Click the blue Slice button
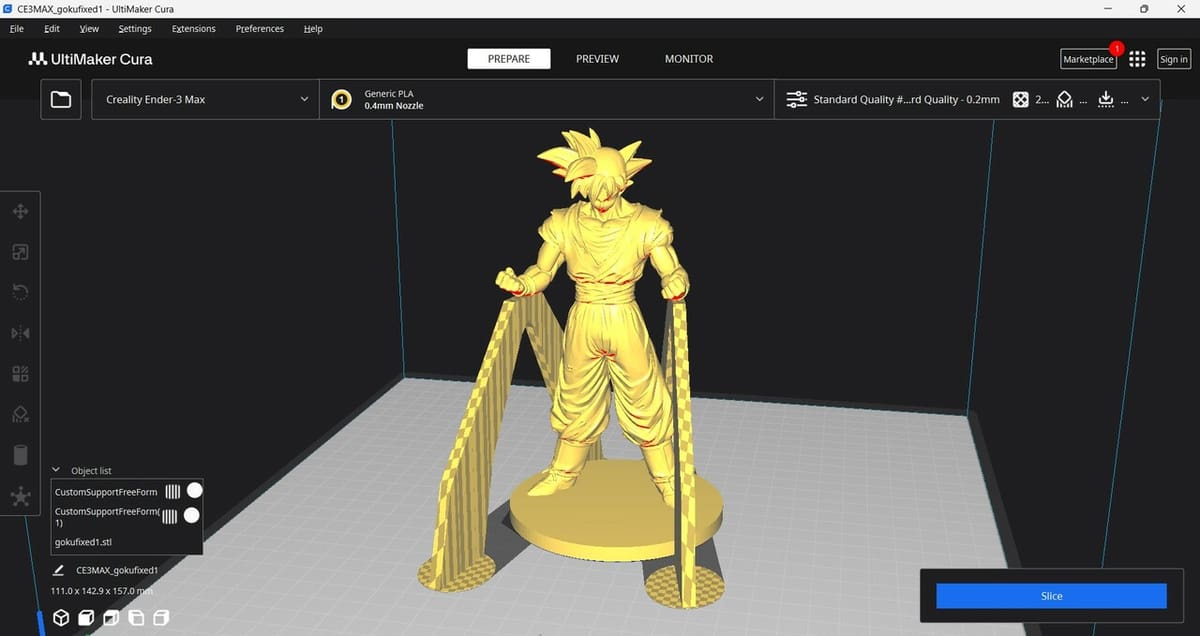 1051,596
